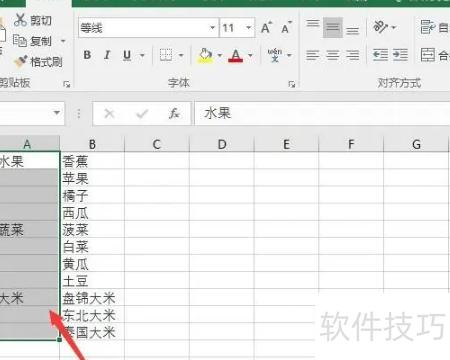
Task: Apply red font color A
Action: click(x=236, y=55)
